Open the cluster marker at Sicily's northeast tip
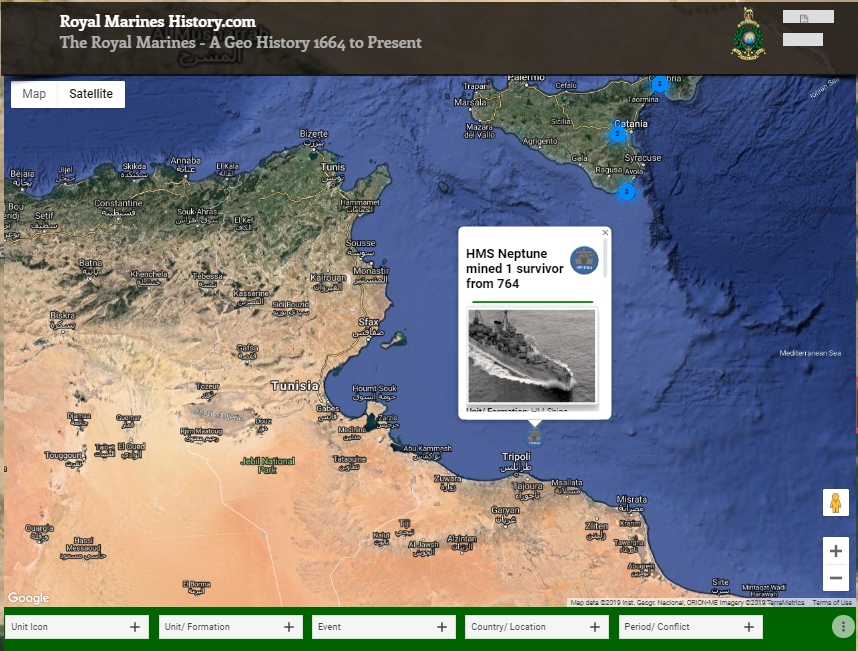858x651 pixels. point(659,84)
